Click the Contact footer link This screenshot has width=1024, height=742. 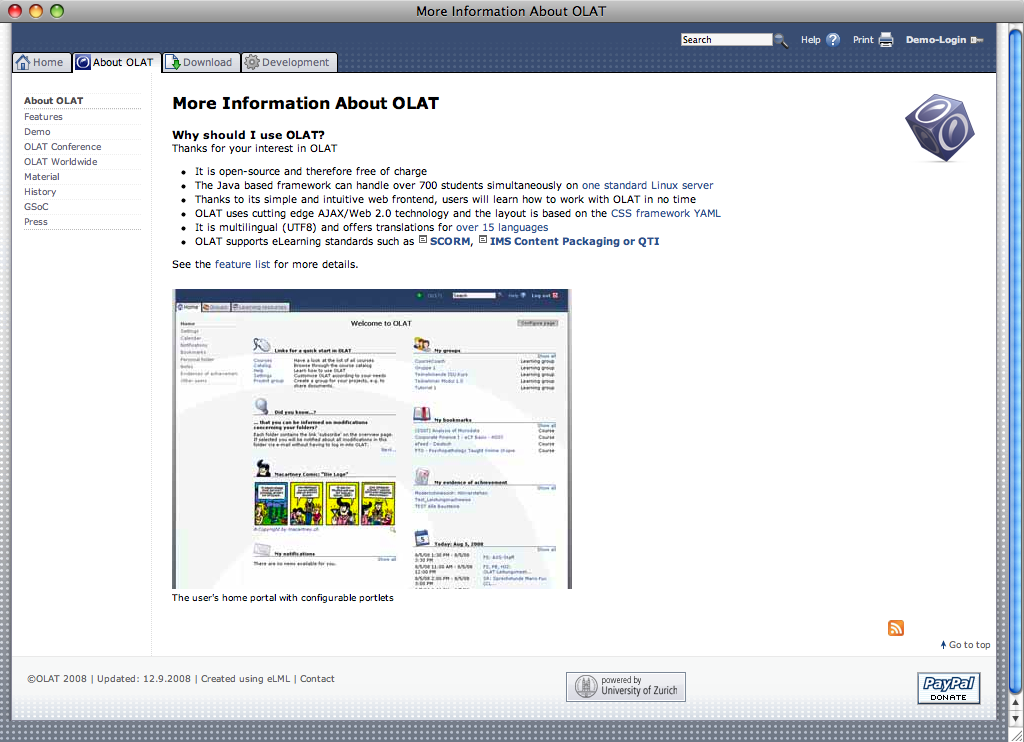coord(317,679)
